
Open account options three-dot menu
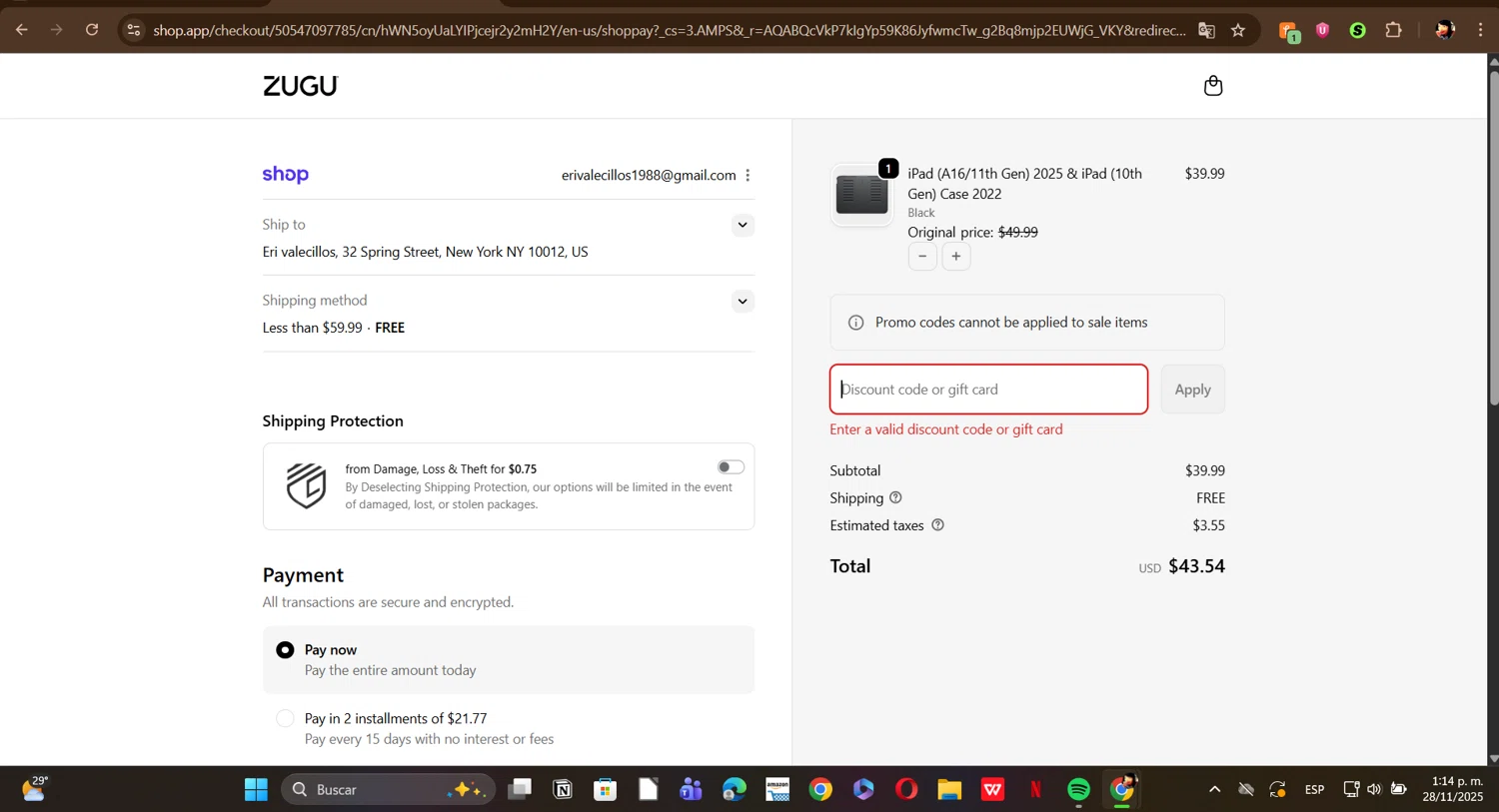click(x=748, y=176)
